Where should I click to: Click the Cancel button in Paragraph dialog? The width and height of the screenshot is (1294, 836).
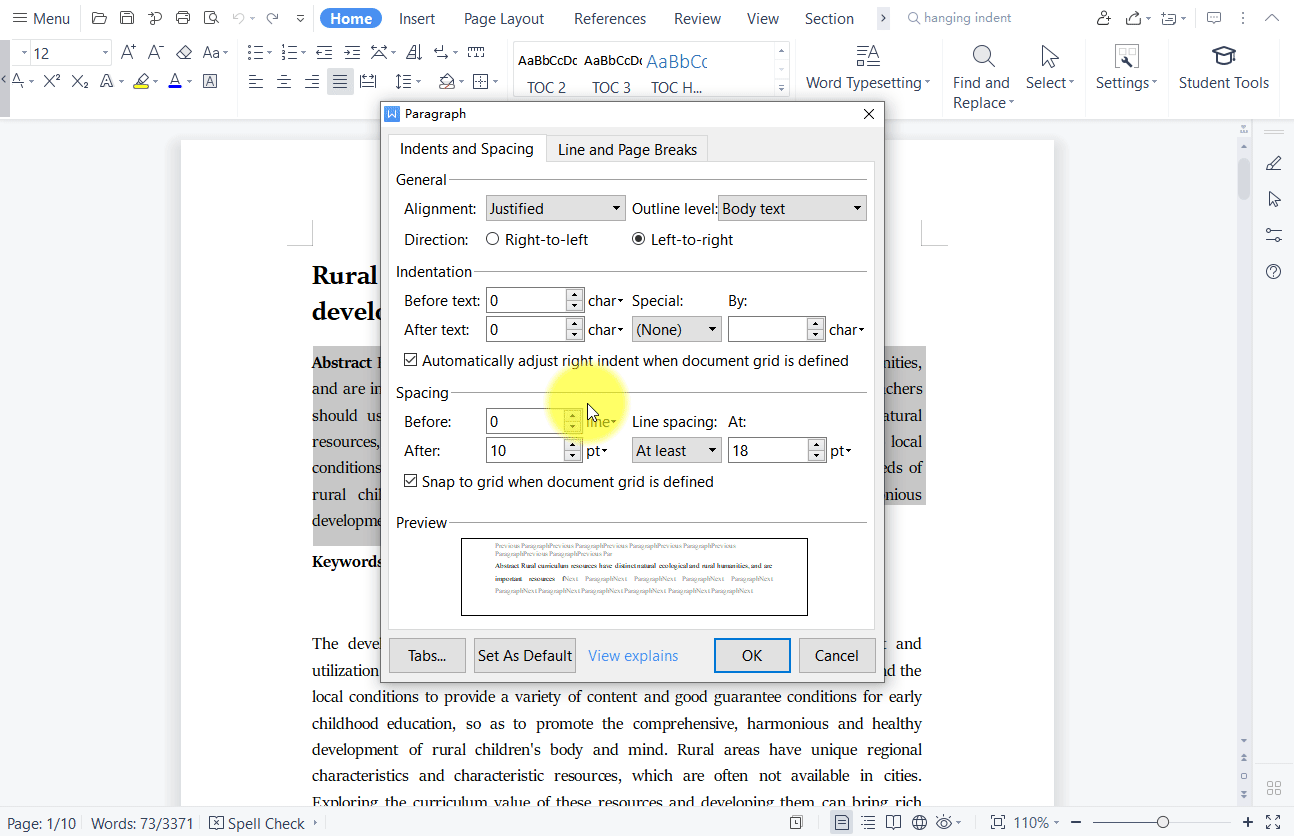[x=837, y=655]
